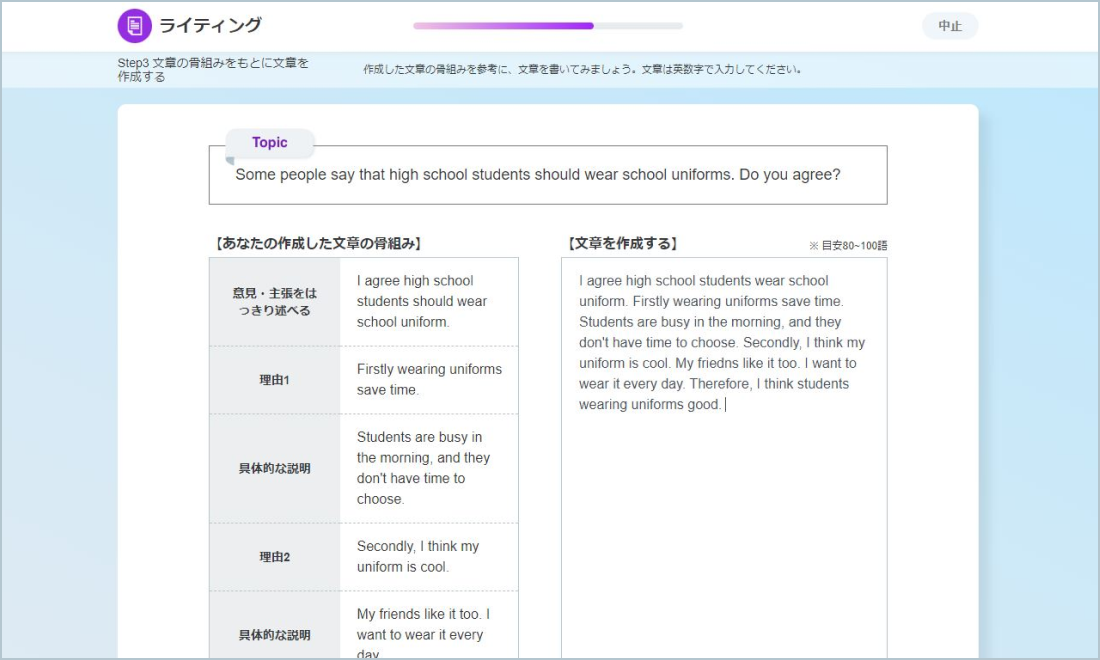Click the purple writing document icon
The image size is (1100, 660).
[135, 26]
